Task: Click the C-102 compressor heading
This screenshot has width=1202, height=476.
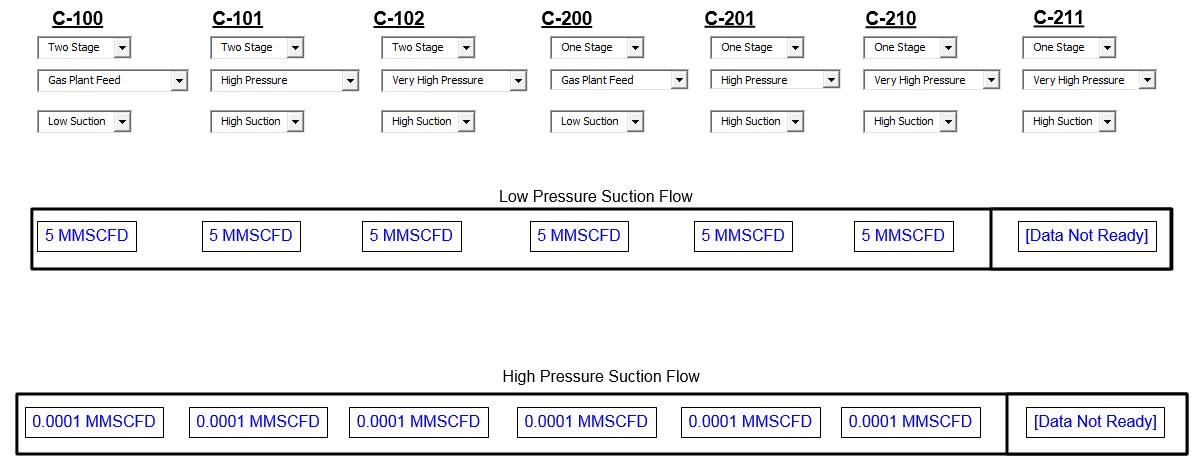Action: click(x=399, y=19)
